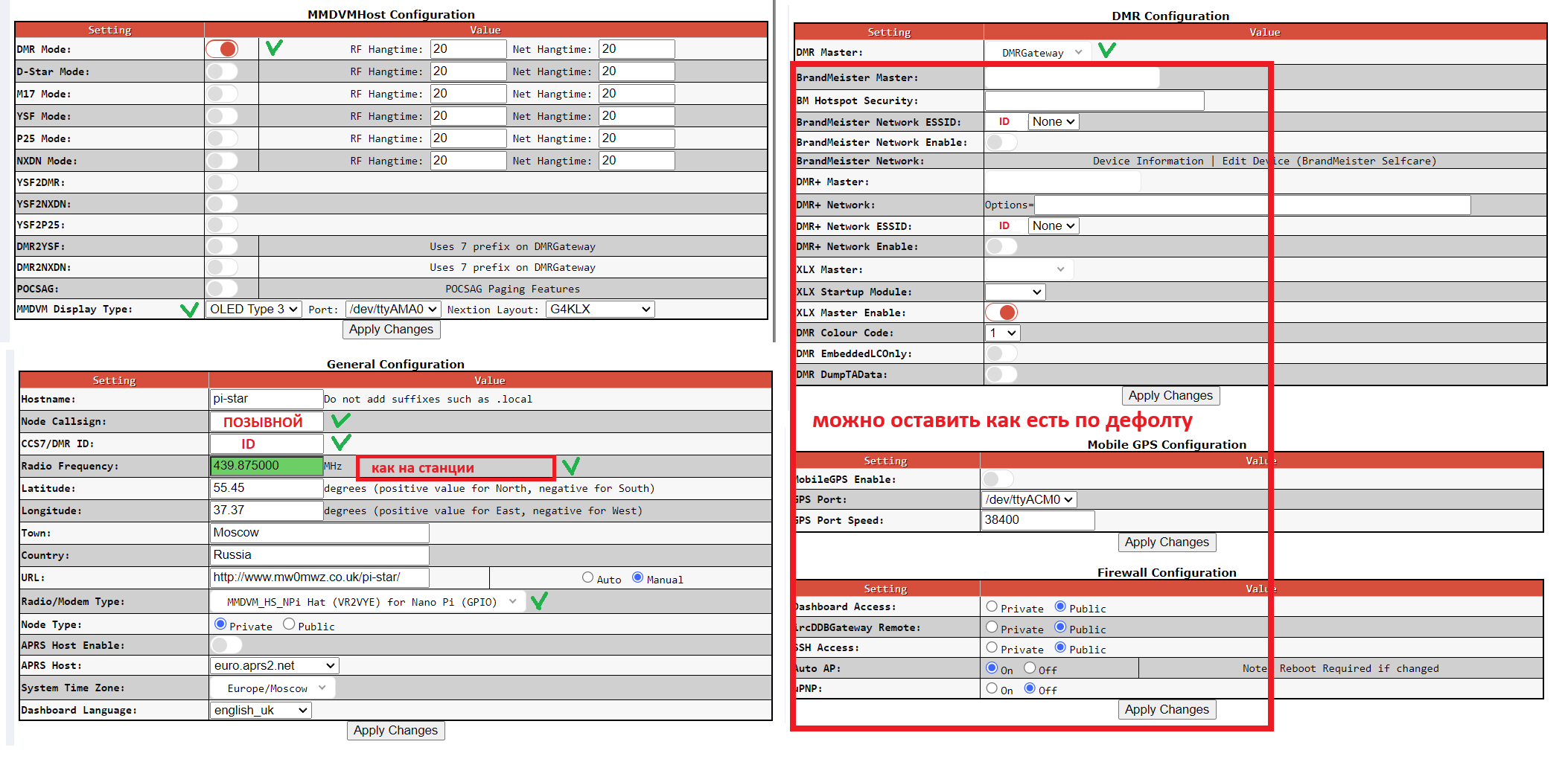
Task: Toggle the DMR2YSF switch
Action: (222, 246)
